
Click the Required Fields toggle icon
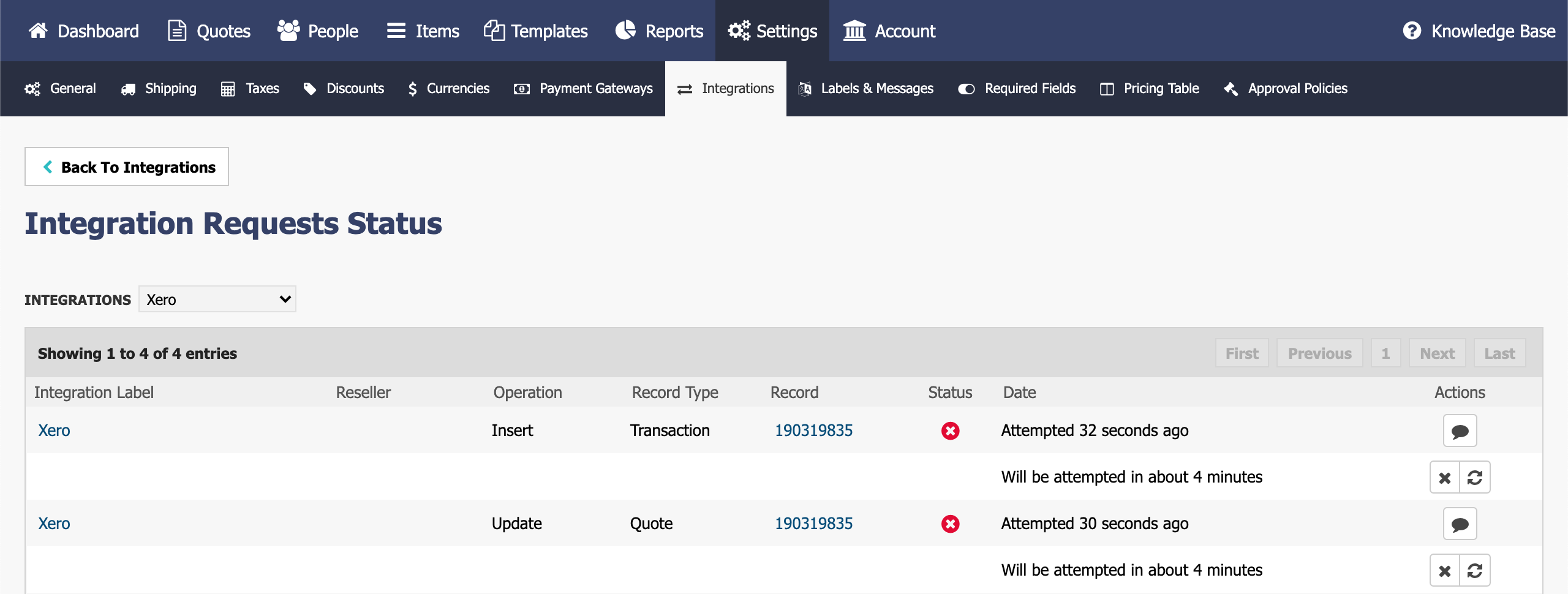(967, 89)
